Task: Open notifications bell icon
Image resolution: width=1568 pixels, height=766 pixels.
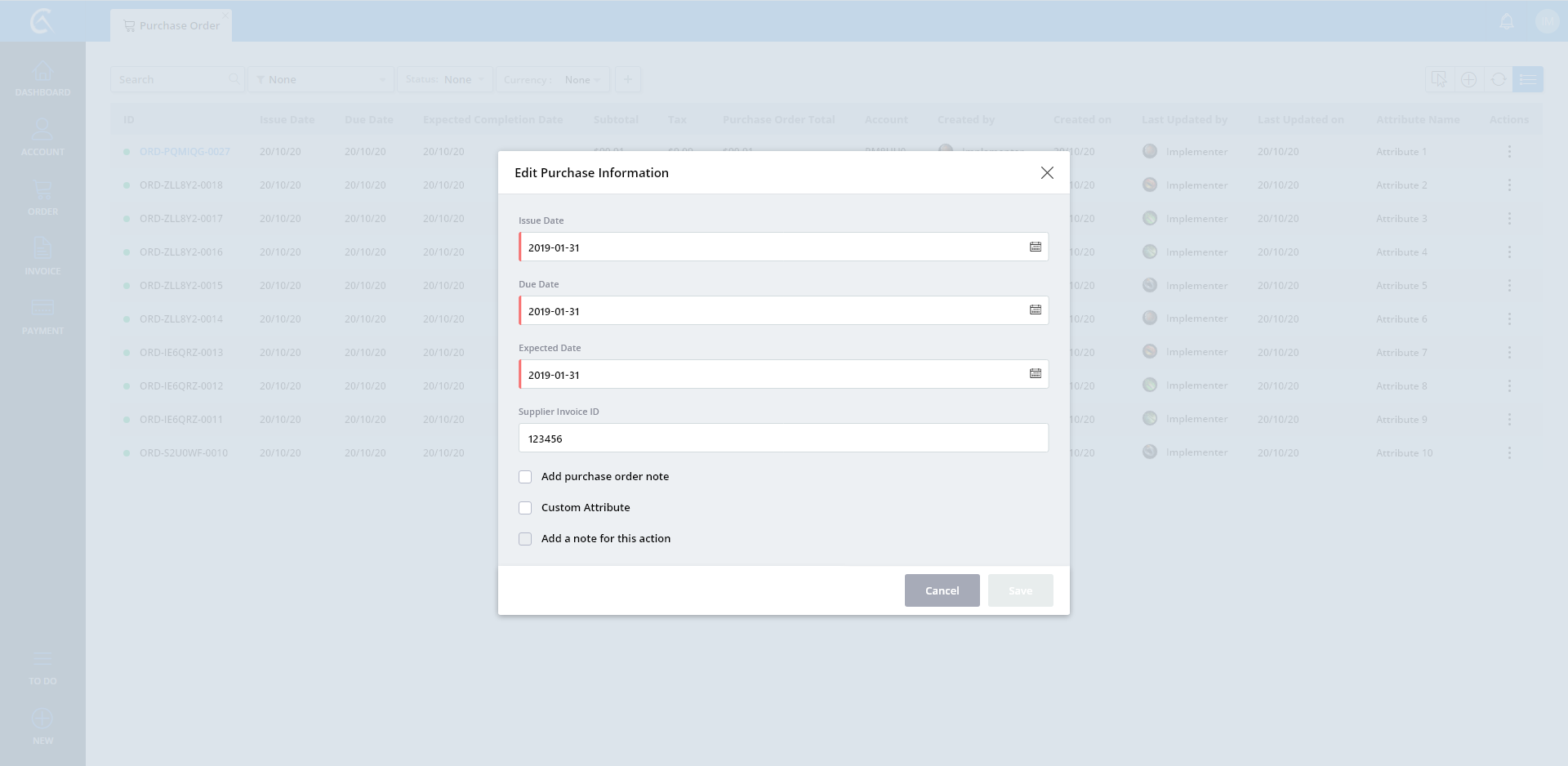Action: pos(1507,22)
